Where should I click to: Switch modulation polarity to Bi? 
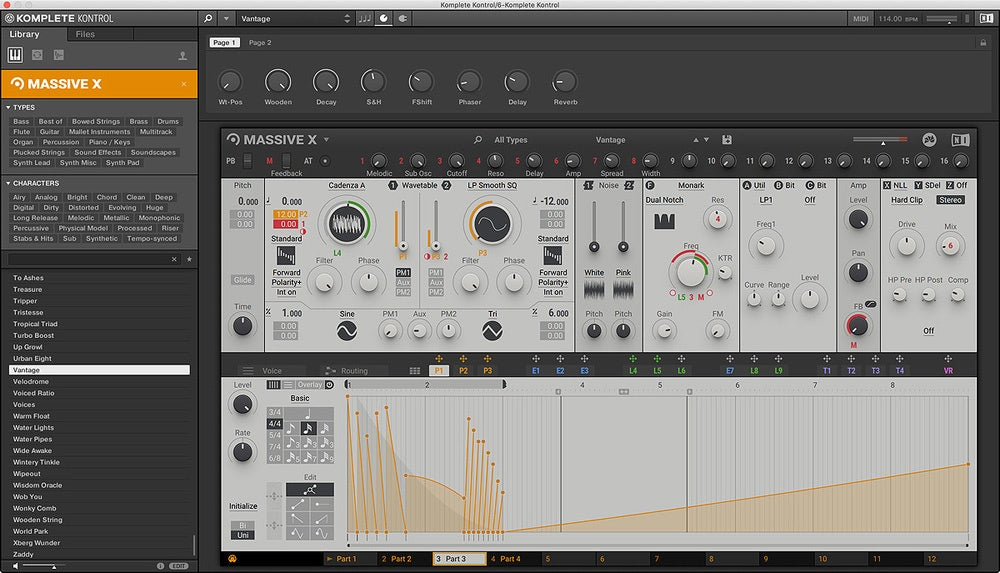coord(242,526)
